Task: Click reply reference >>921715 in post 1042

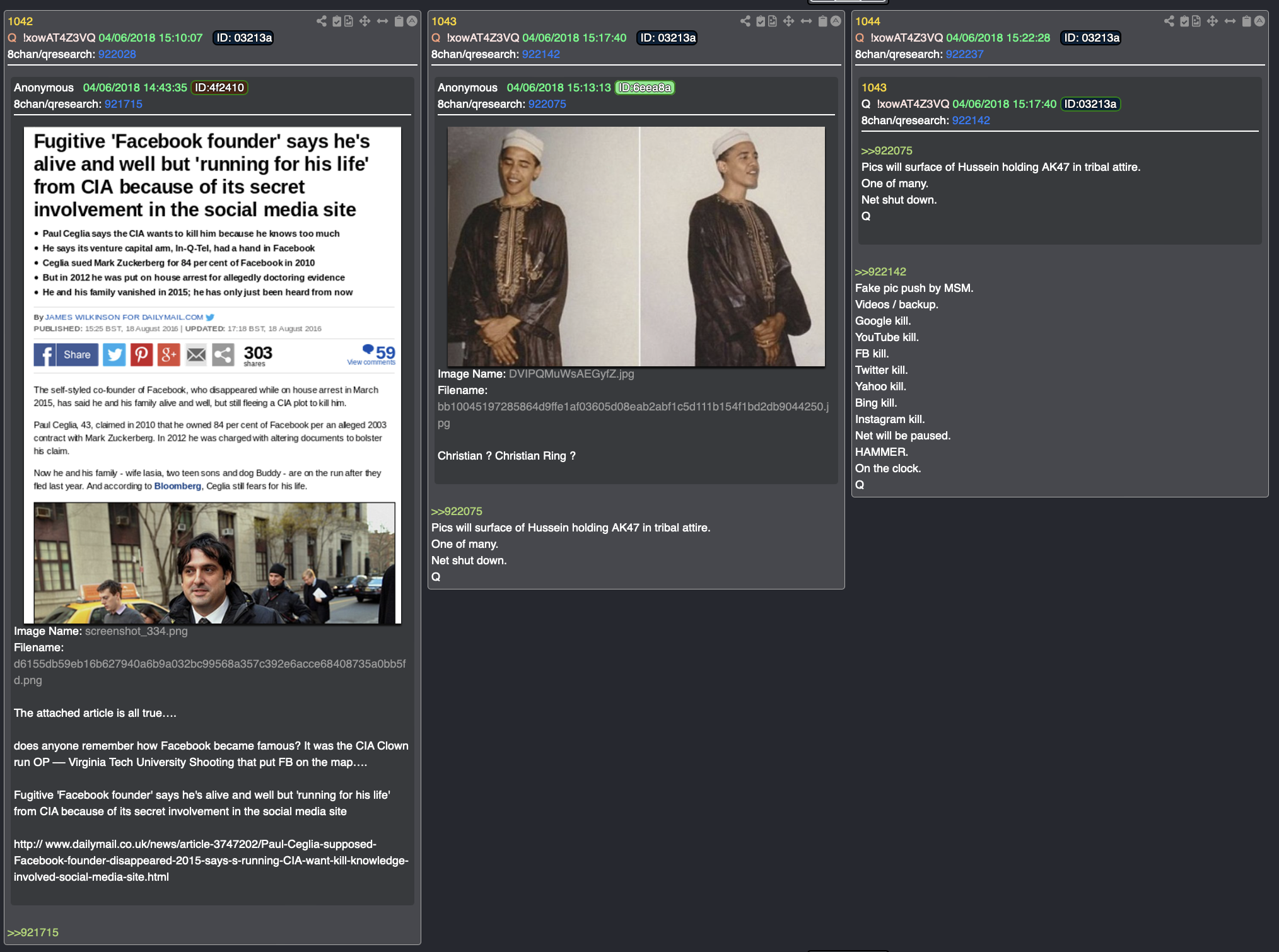Action: click(33, 932)
